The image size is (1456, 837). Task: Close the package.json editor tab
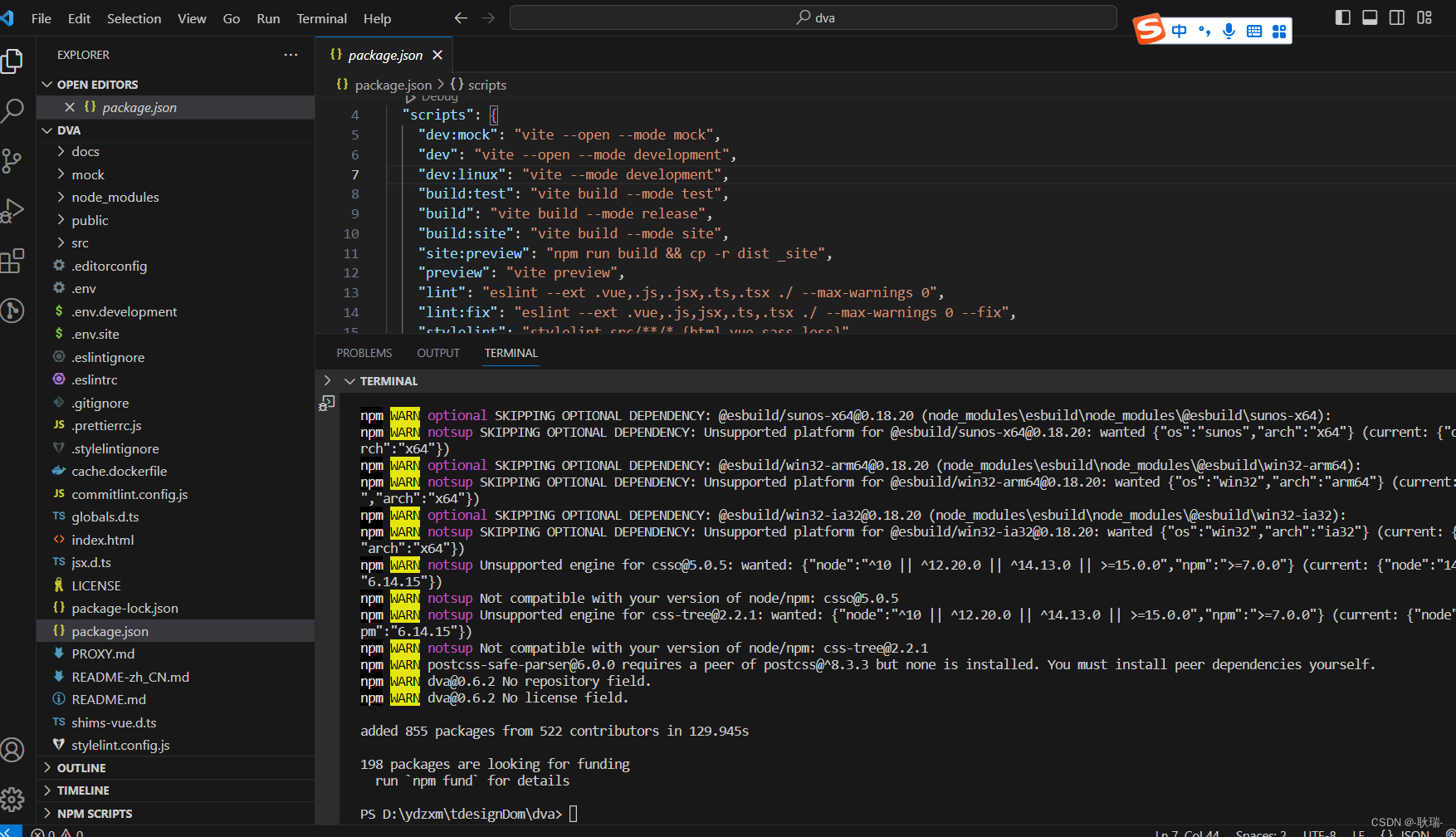pos(437,55)
